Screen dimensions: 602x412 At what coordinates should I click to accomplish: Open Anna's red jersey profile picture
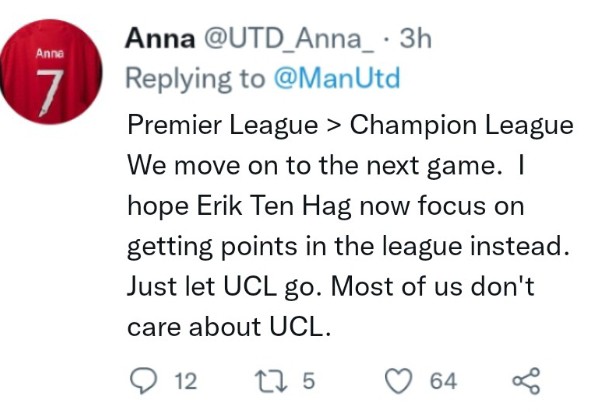pyautogui.click(x=51, y=71)
